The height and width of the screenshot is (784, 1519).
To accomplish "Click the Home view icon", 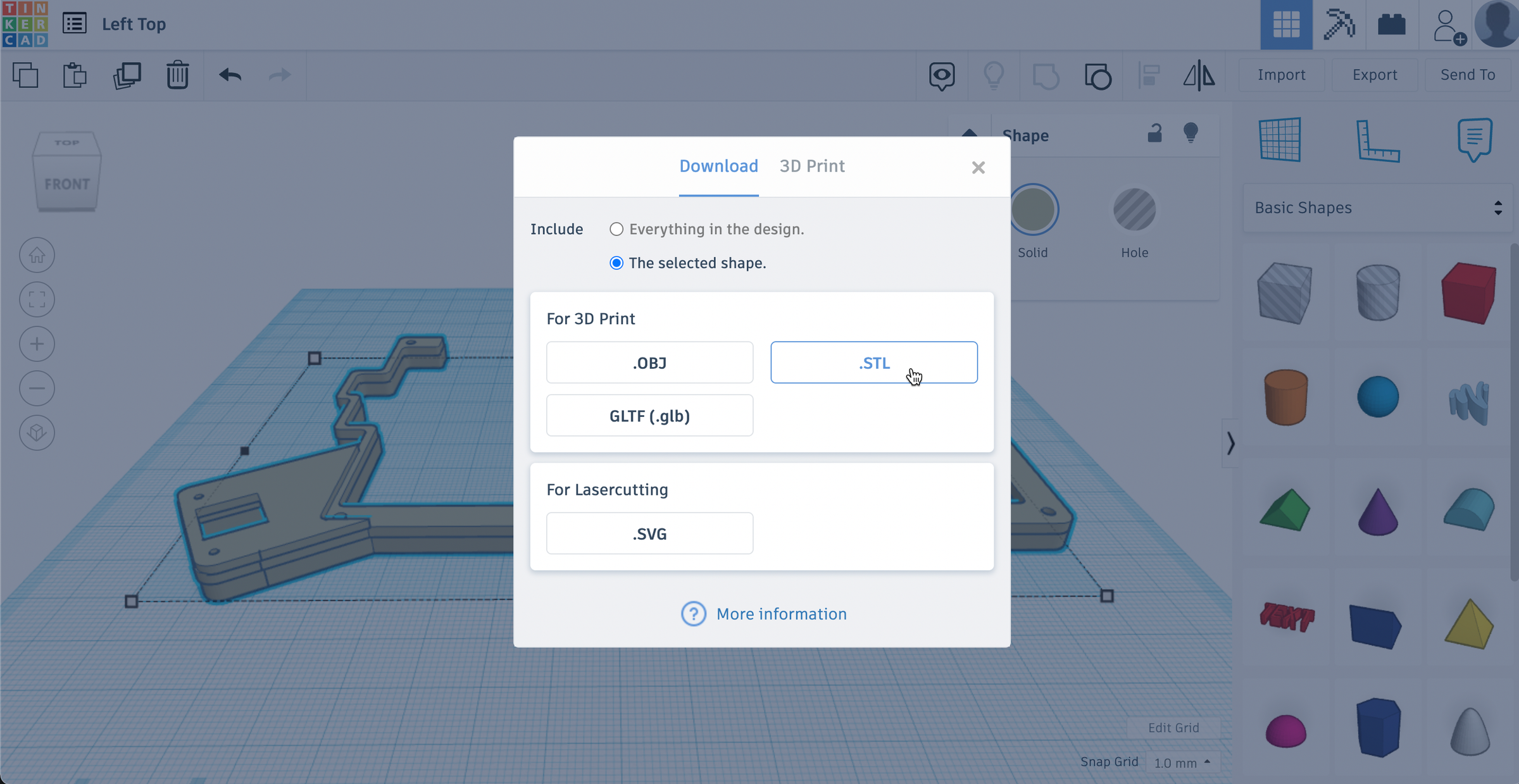I will 37,255.
